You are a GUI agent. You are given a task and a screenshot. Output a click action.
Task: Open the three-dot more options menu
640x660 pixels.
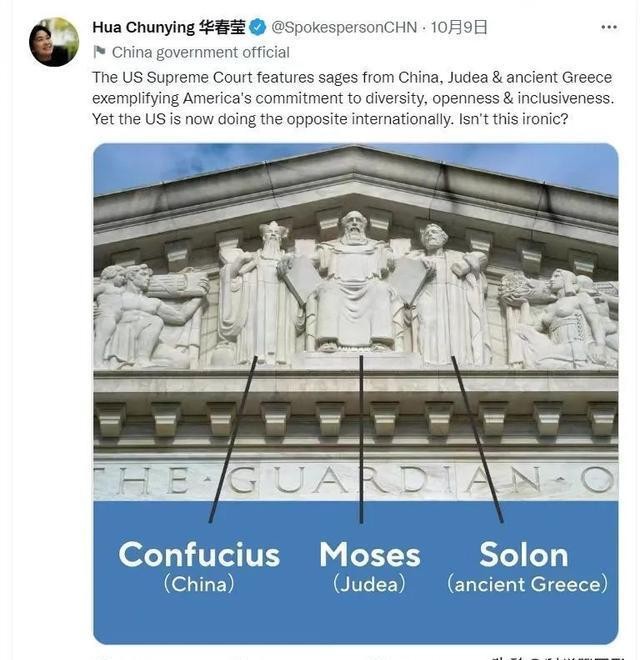[x=609, y=27]
